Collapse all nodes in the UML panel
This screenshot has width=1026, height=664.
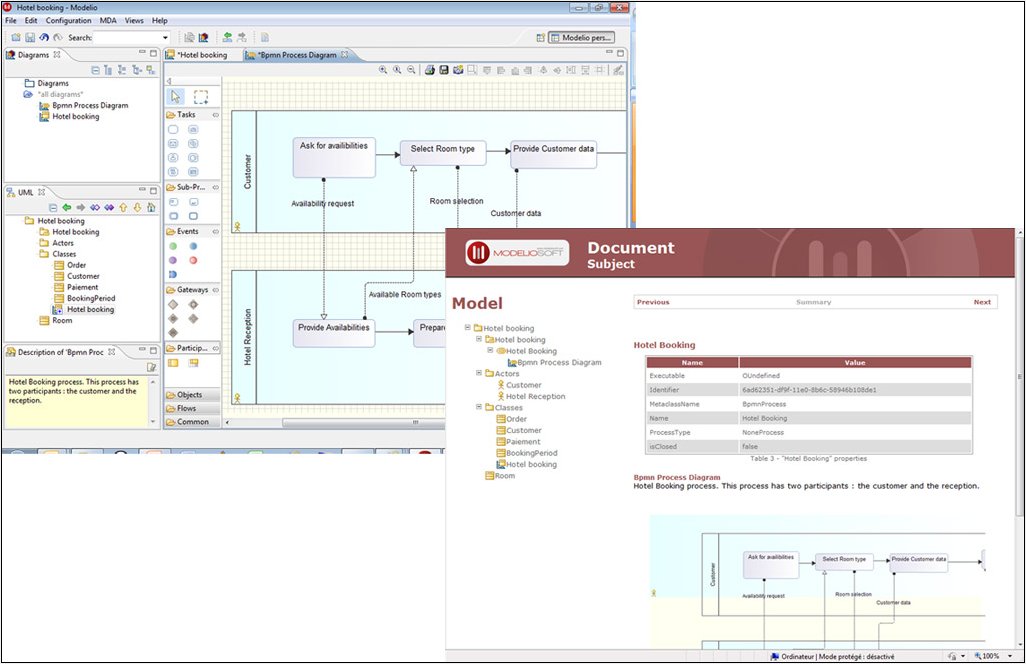[53, 207]
